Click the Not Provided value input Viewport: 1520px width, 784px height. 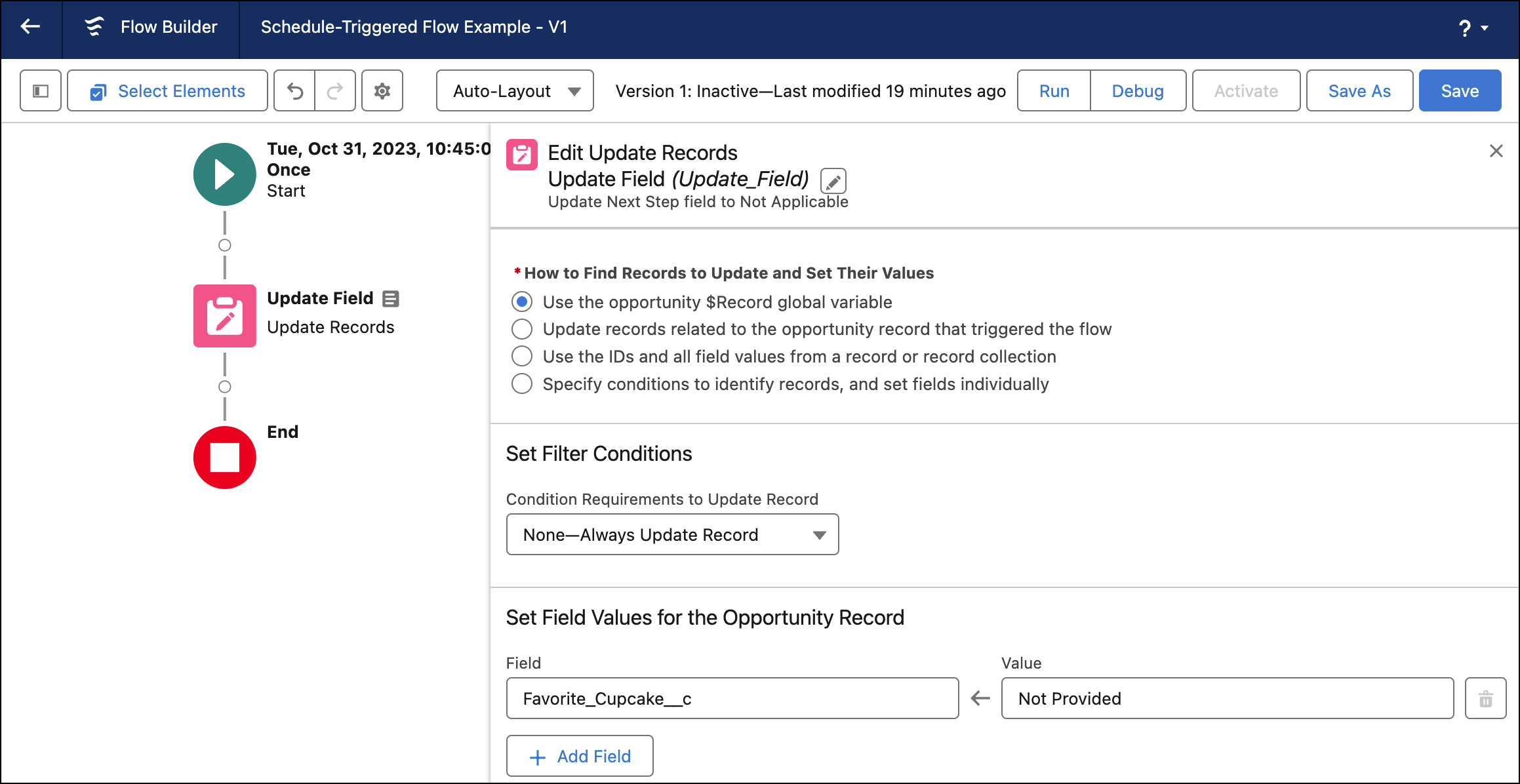(x=1227, y=698)
